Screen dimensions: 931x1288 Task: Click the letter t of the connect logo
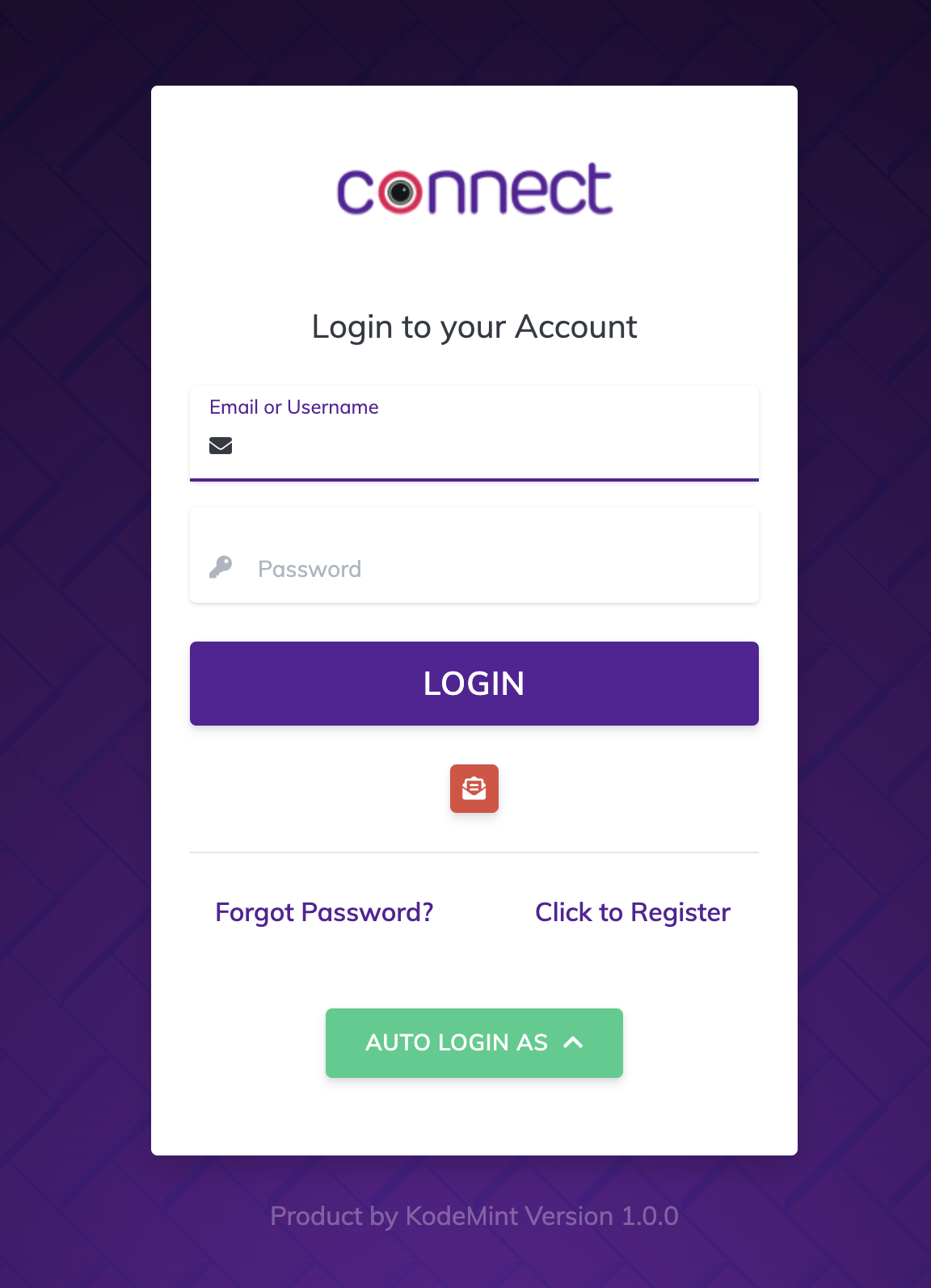596,188
